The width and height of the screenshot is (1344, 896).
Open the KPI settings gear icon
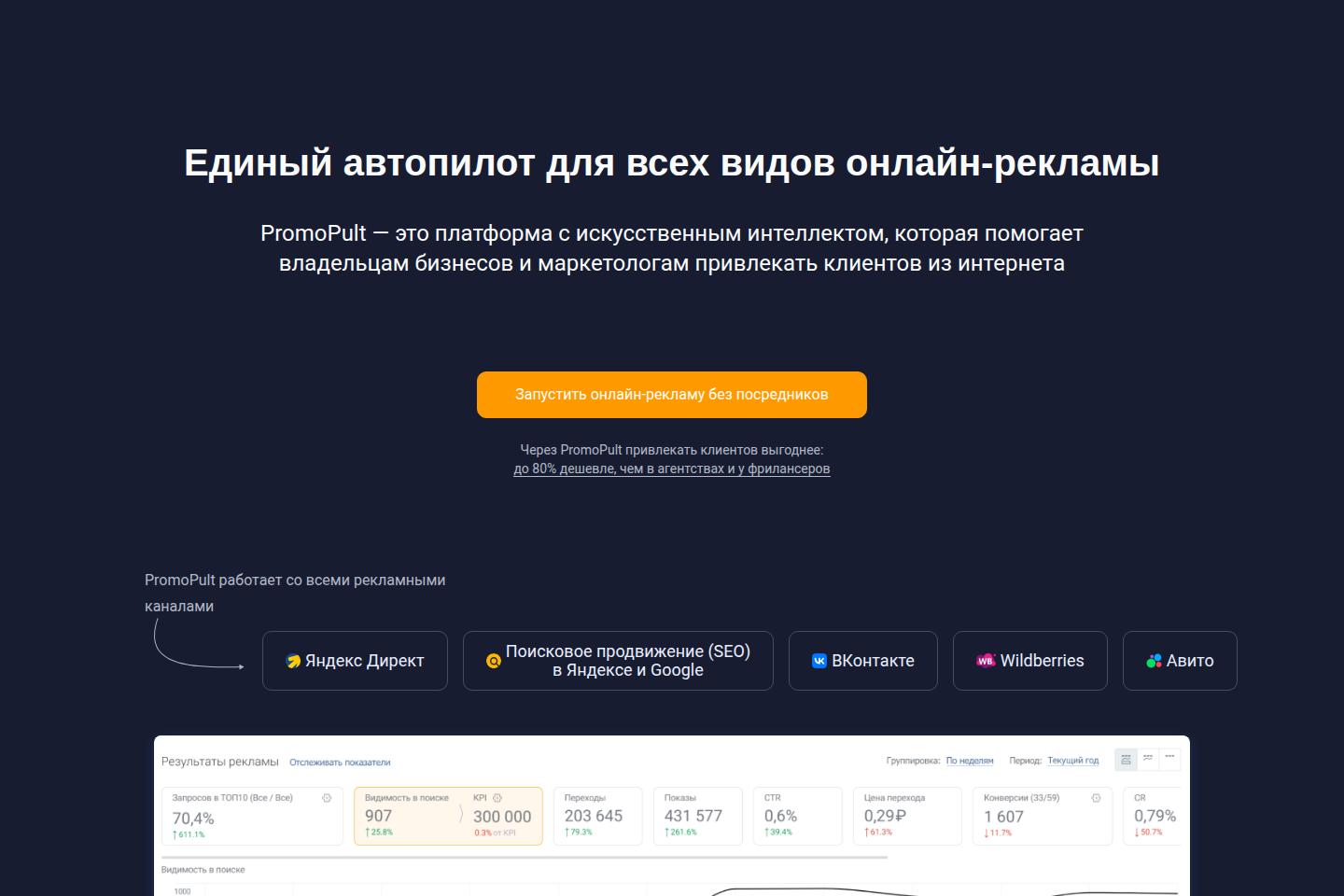(x=497, y=798)
